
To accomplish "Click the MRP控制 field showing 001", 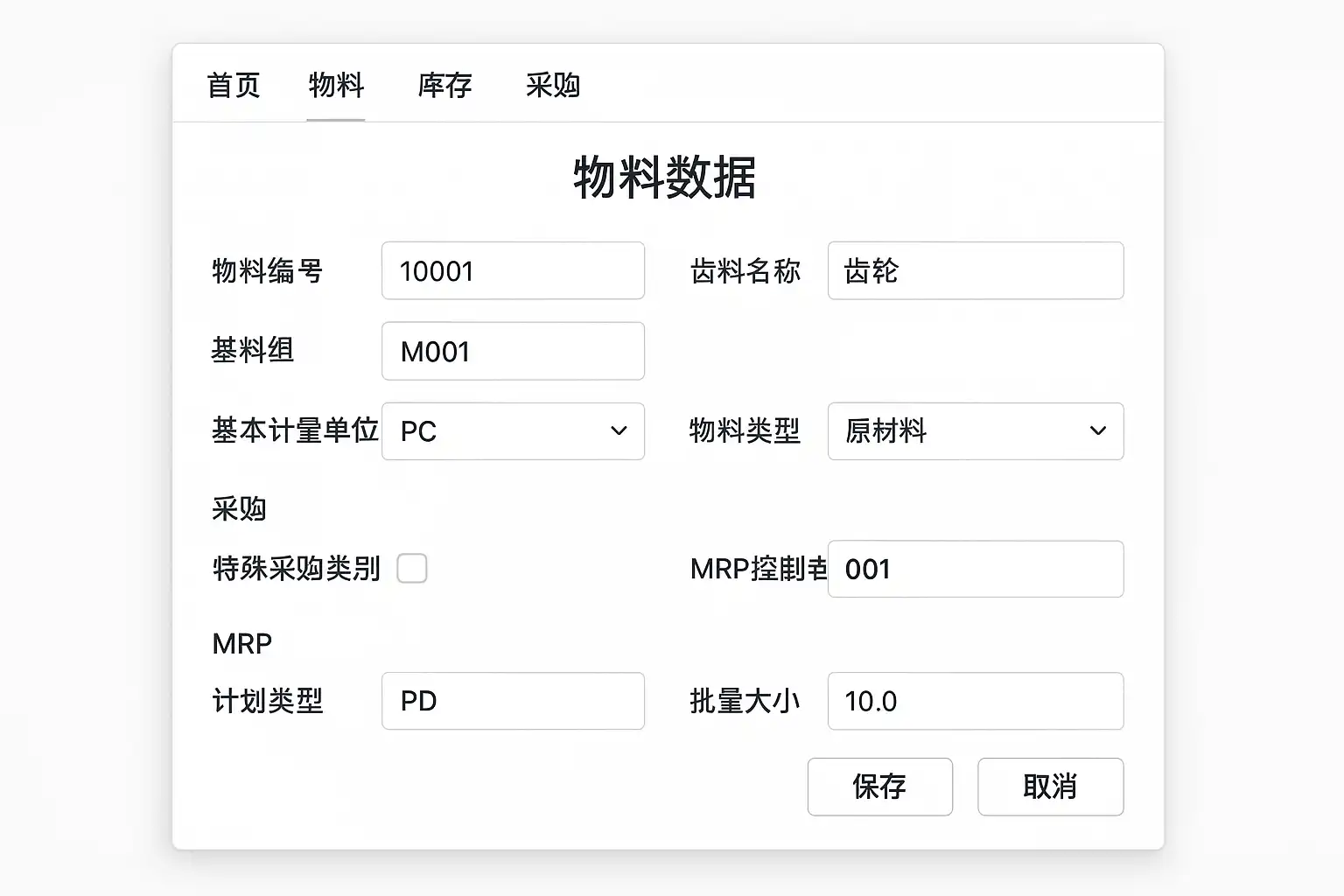I will click(975, 570).
